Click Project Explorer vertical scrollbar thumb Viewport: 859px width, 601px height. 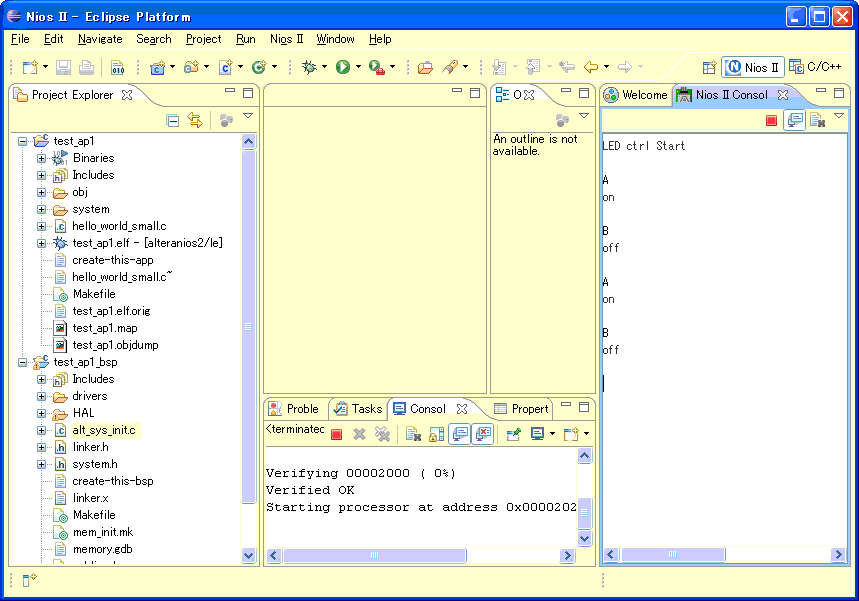coord(248,327)
